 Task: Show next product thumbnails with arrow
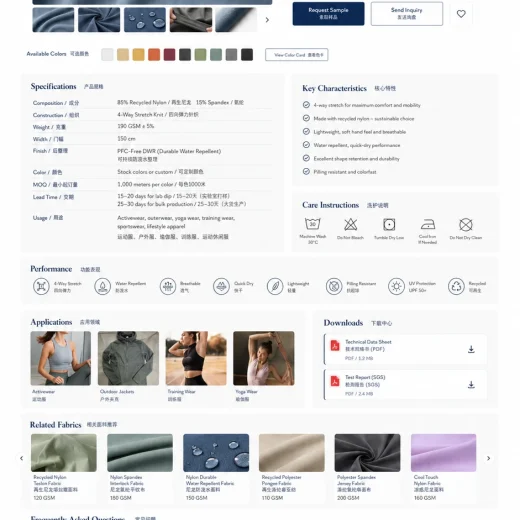[267, 20]
